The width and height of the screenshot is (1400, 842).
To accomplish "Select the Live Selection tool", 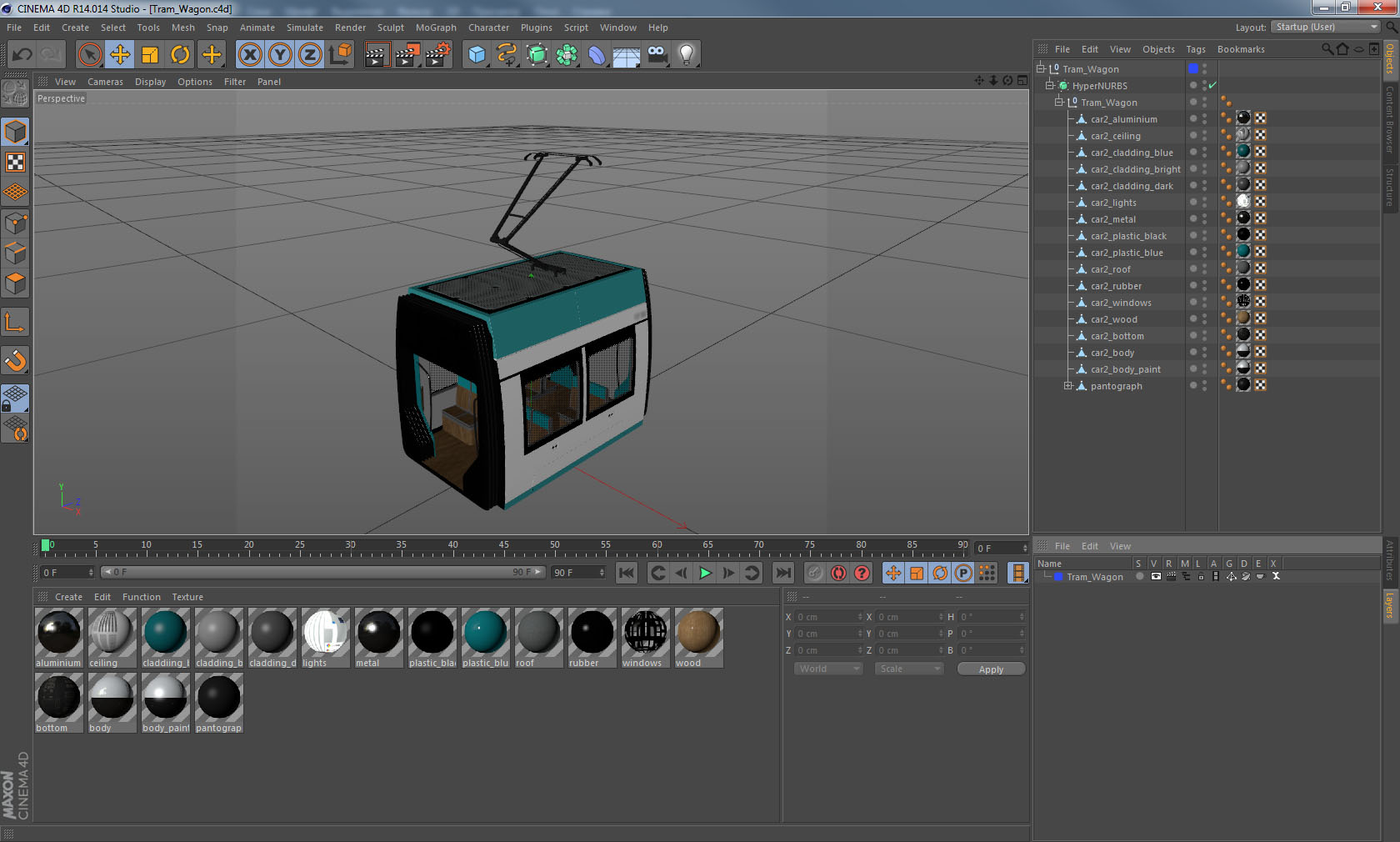I will pos(90,55).
